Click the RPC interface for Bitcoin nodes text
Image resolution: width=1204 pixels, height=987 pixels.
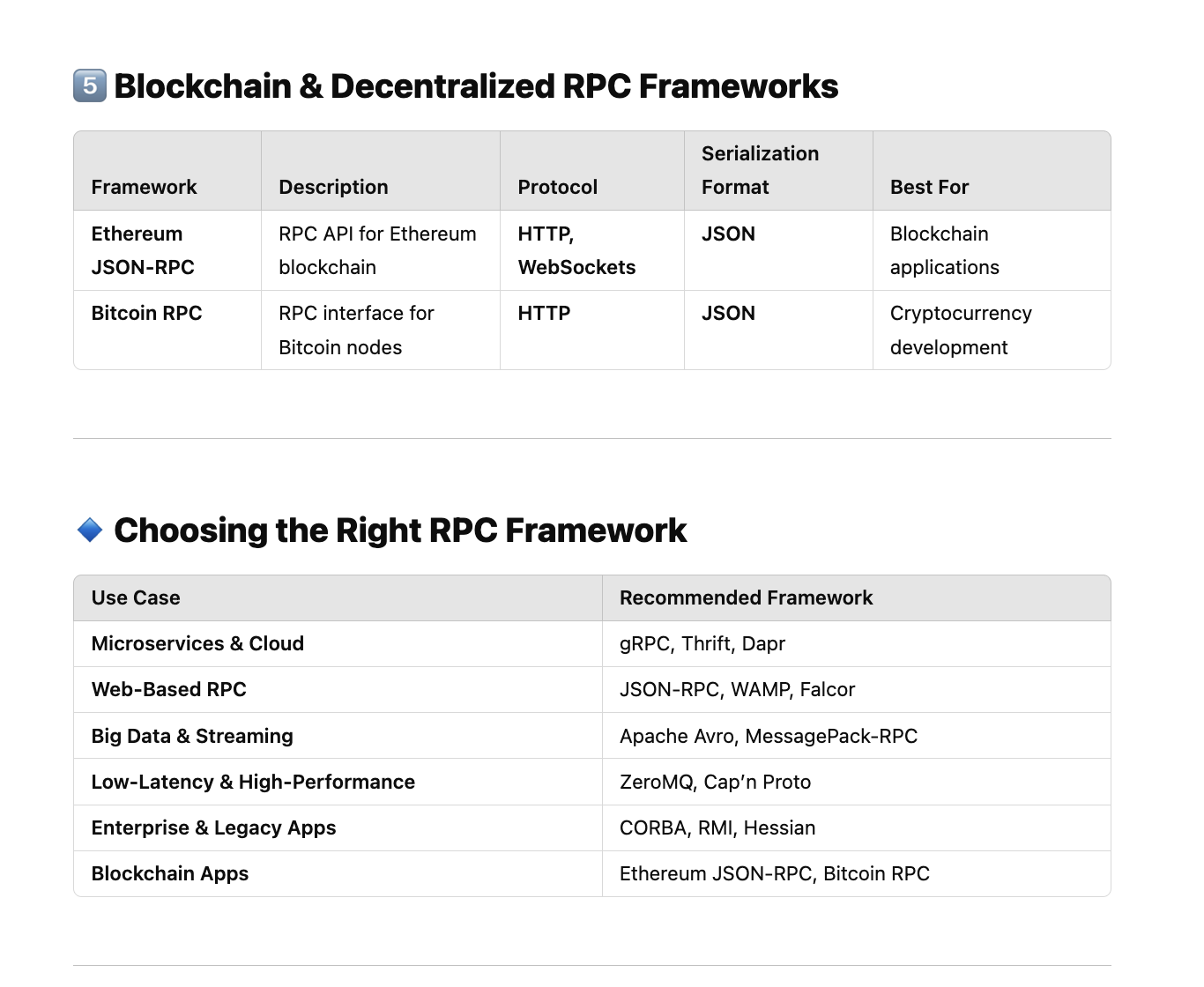[x=356, y=330]
